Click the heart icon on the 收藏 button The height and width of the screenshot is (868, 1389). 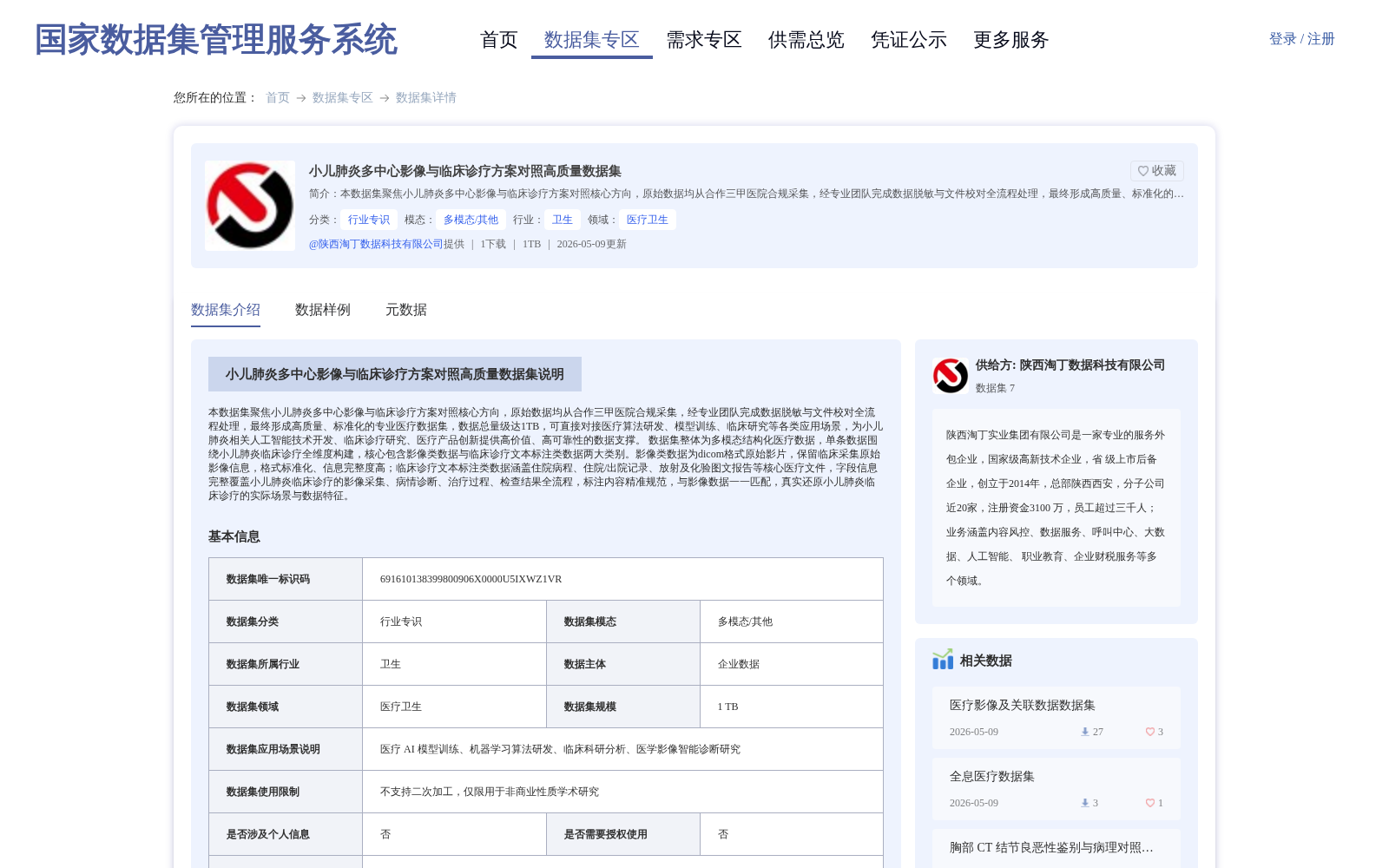pos(1143,171)
